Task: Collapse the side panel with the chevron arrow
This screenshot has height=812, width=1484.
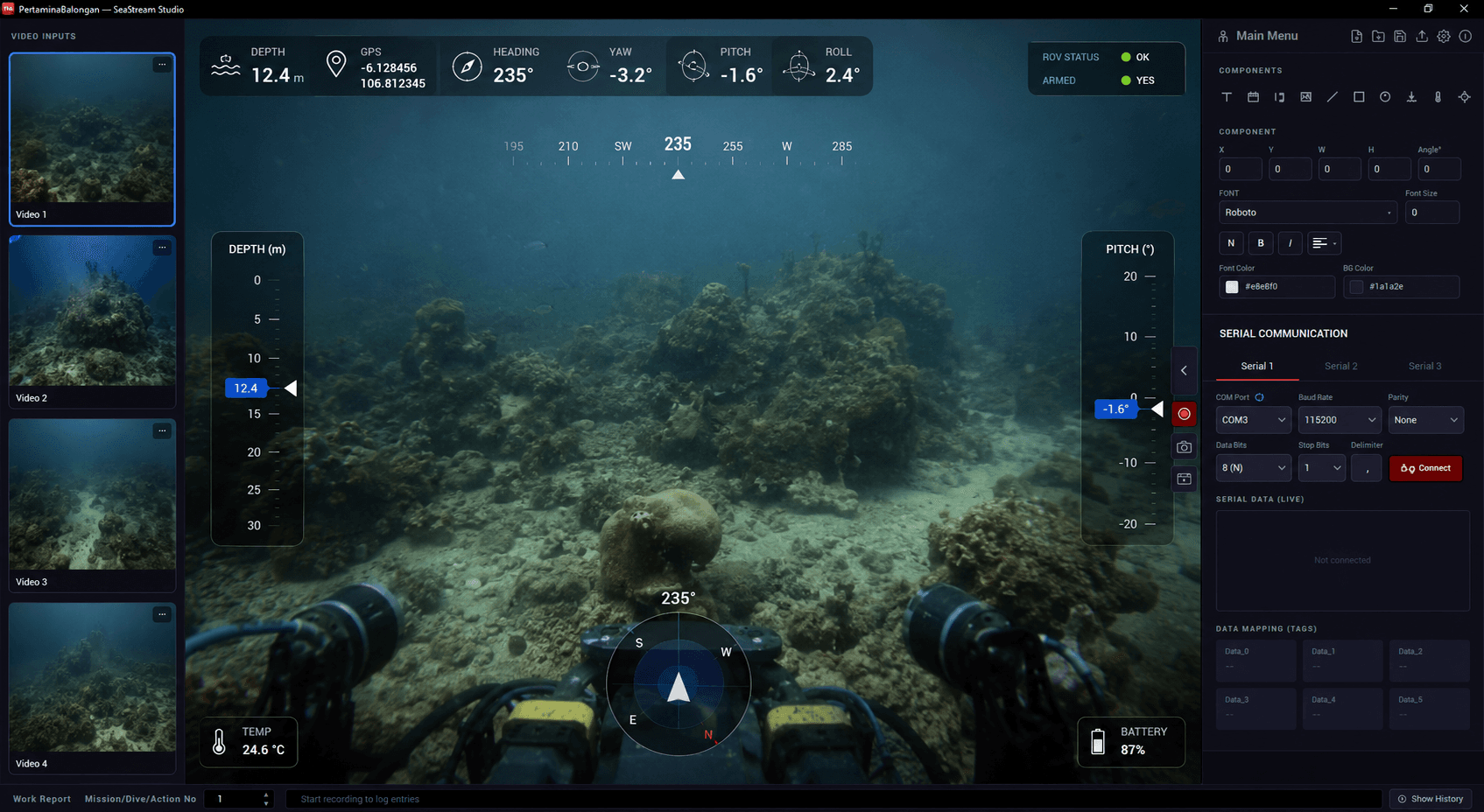Action: pyautogui.click(x=1184, y=370)
